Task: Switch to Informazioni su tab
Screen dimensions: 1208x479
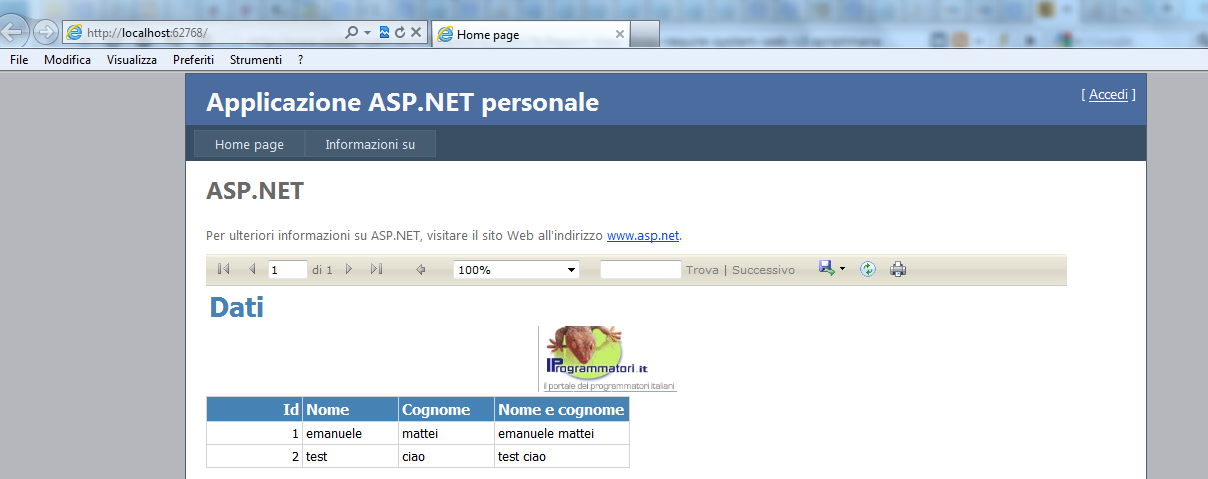Action: click(x=369, y=144)
